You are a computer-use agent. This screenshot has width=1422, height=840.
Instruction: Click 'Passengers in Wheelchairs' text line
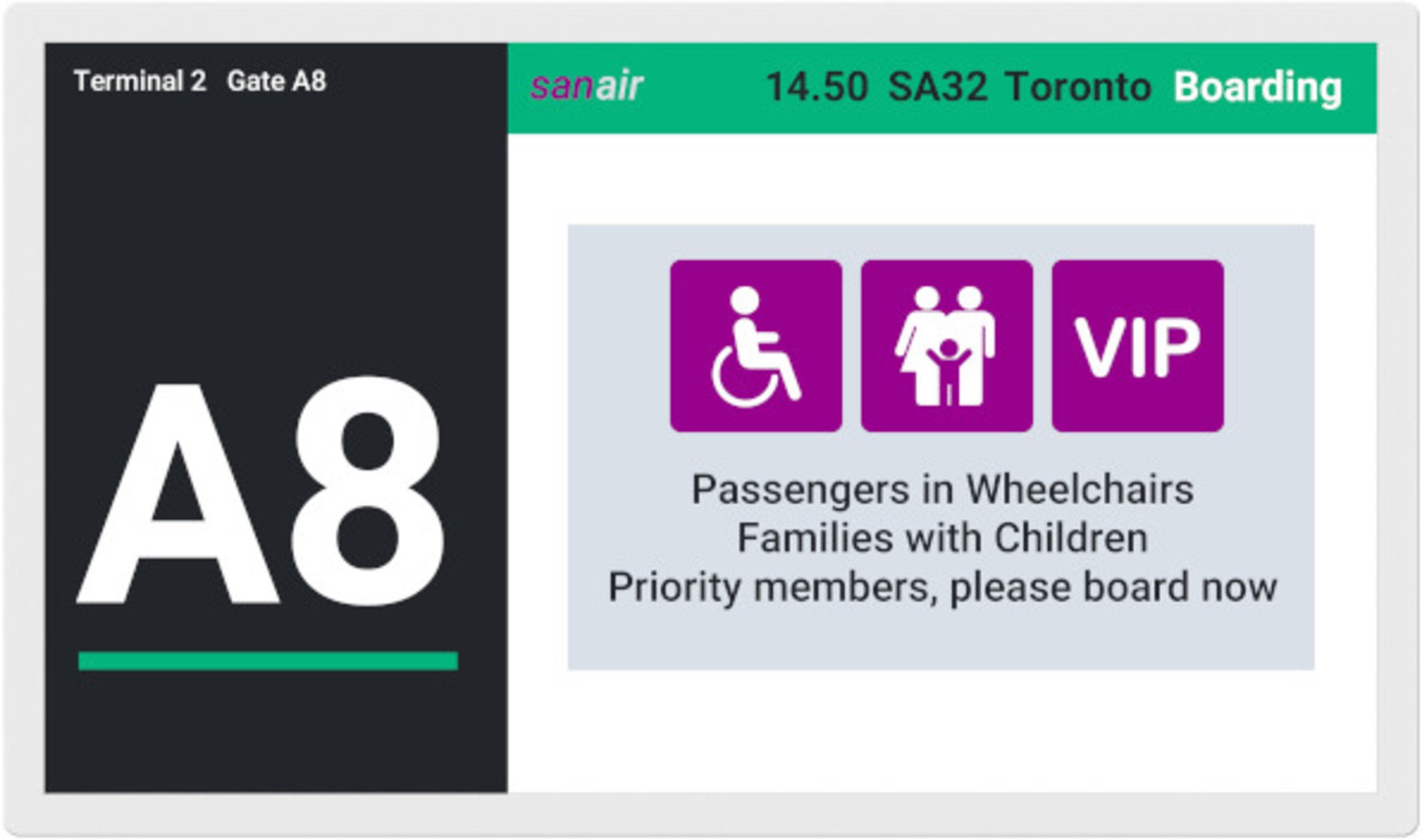942,489
